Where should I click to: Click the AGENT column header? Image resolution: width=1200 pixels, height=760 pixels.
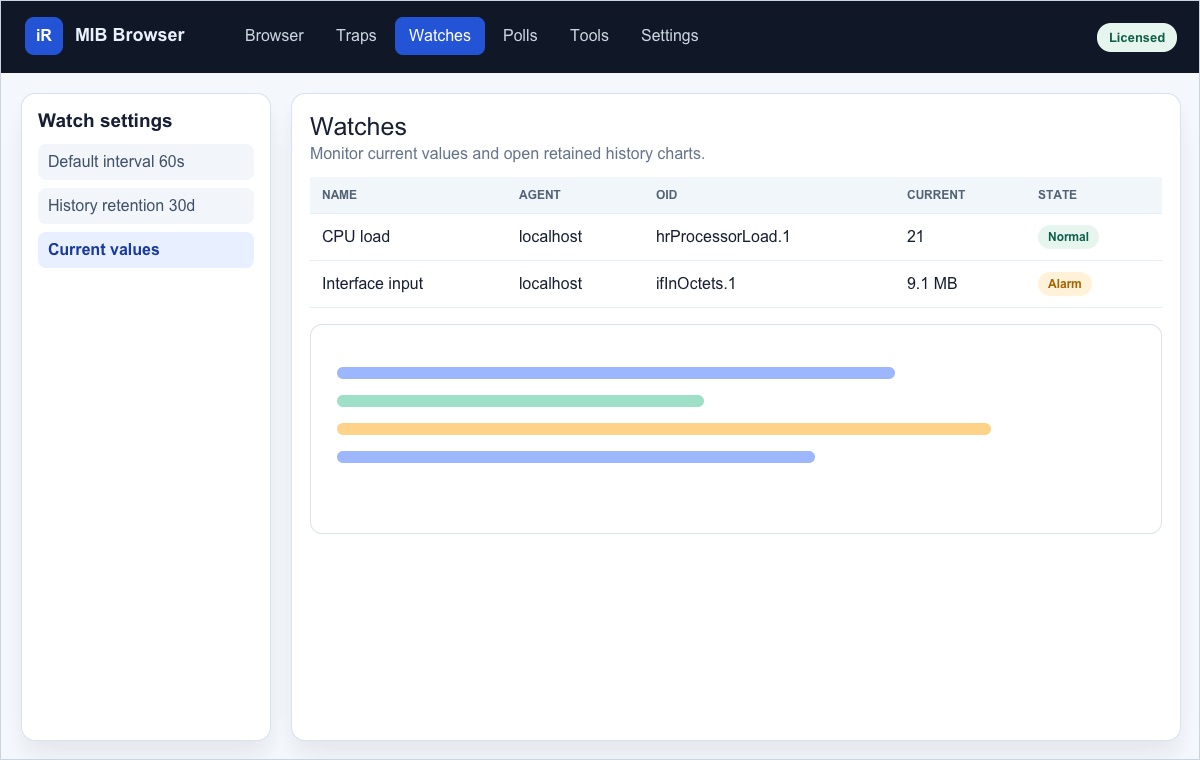coord(540,195)
